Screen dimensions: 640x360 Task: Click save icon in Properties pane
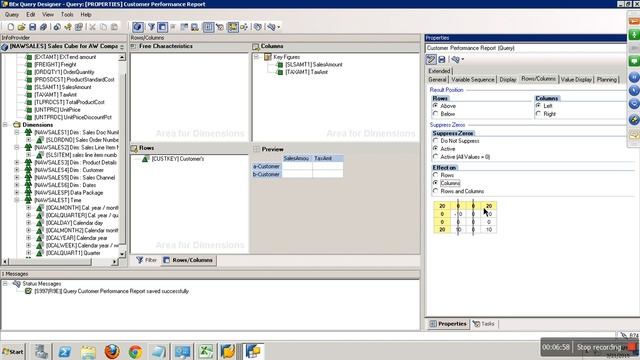pos(442,60)
